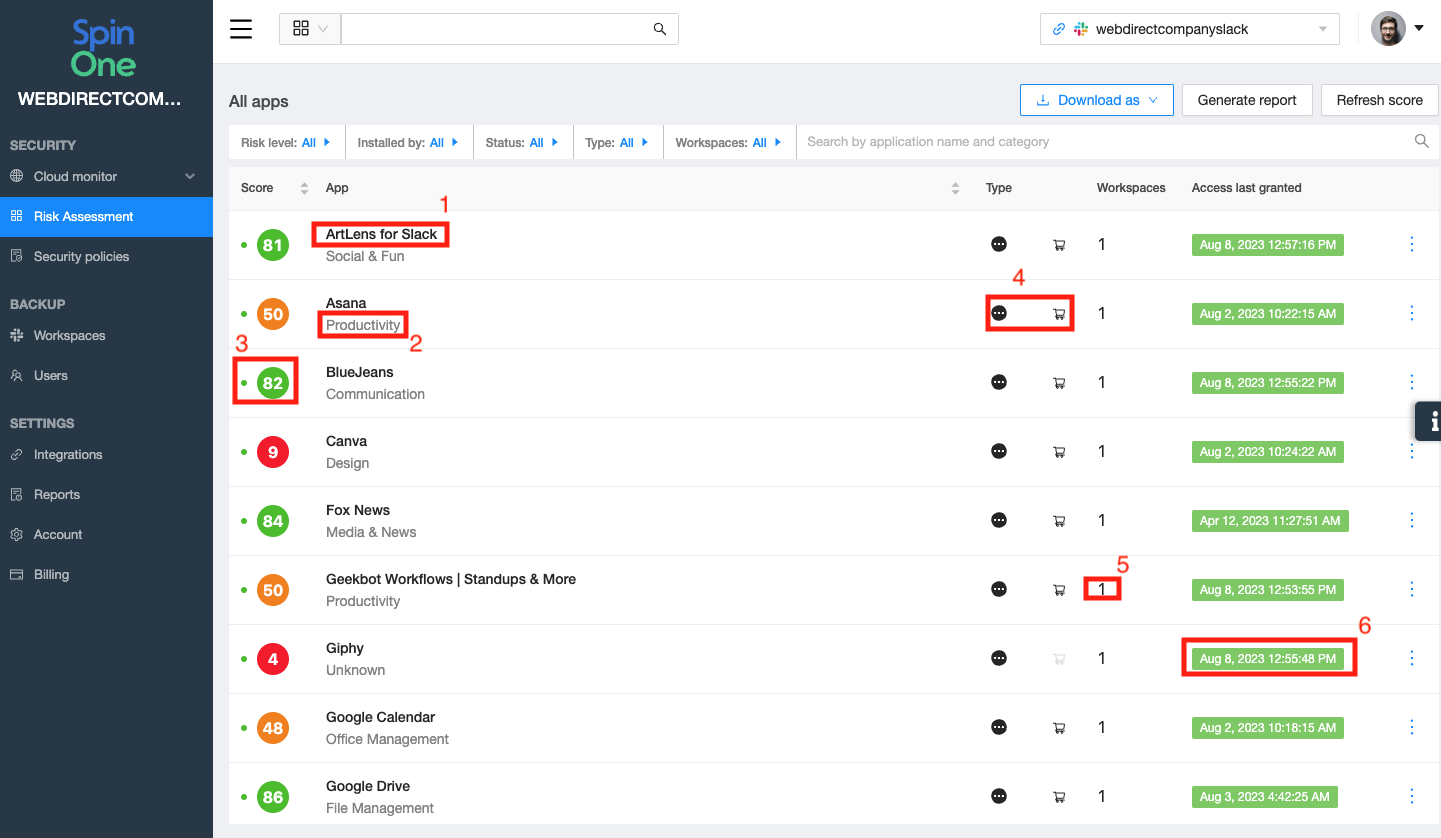Image resolution: width=1441 pixels, height=838 pixels.
Task: Click the Generate report button
Action: coord(1246,100)
